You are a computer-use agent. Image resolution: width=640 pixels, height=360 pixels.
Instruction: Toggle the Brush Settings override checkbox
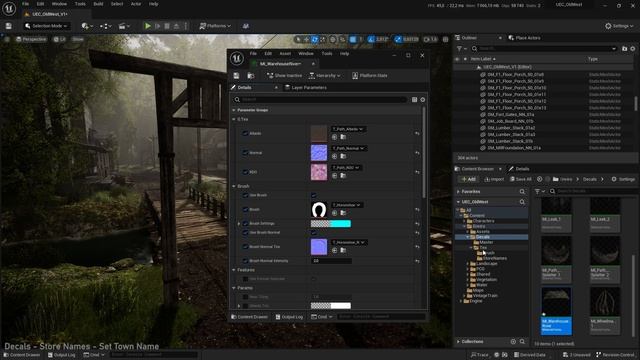point(245,224)
